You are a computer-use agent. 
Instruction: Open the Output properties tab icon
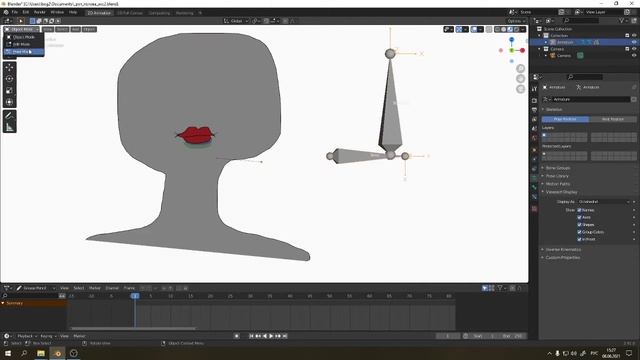[534, 110]
